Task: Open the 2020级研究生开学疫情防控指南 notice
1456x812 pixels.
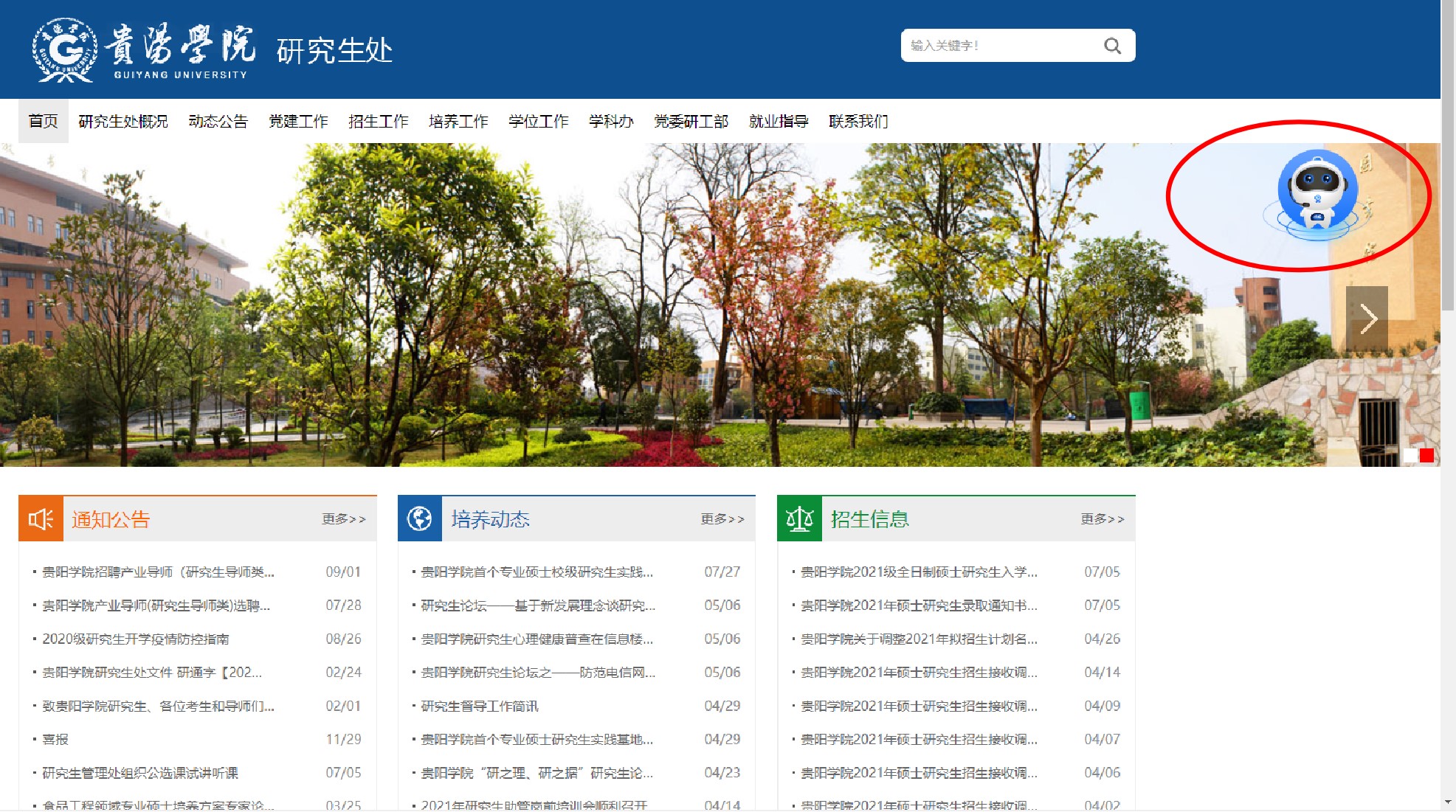Action: click(136, 639)
